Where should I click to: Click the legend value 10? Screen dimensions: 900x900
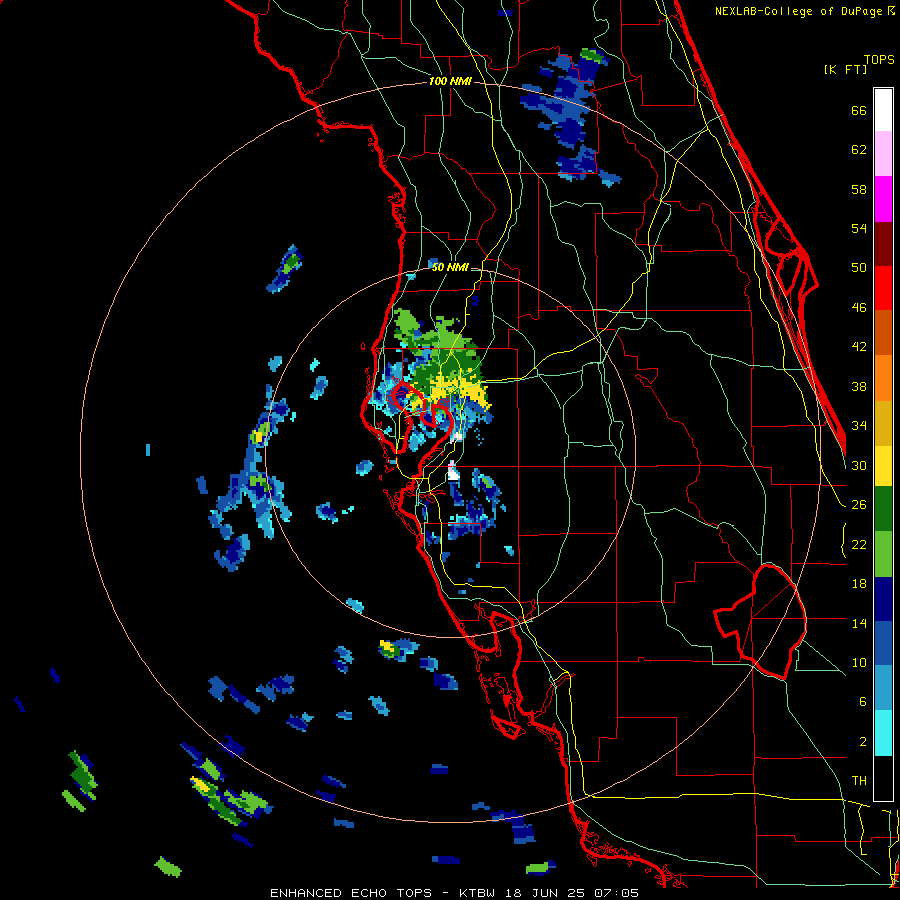859,663
